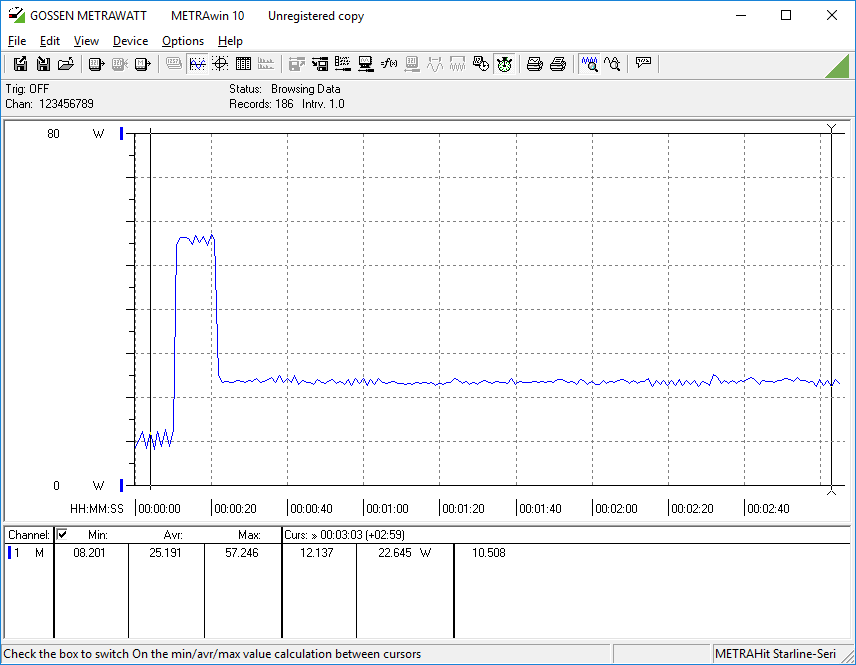Toggle the blue waveform zoom magnifier
Screen dimensions: 856x665
pos(589,64)
